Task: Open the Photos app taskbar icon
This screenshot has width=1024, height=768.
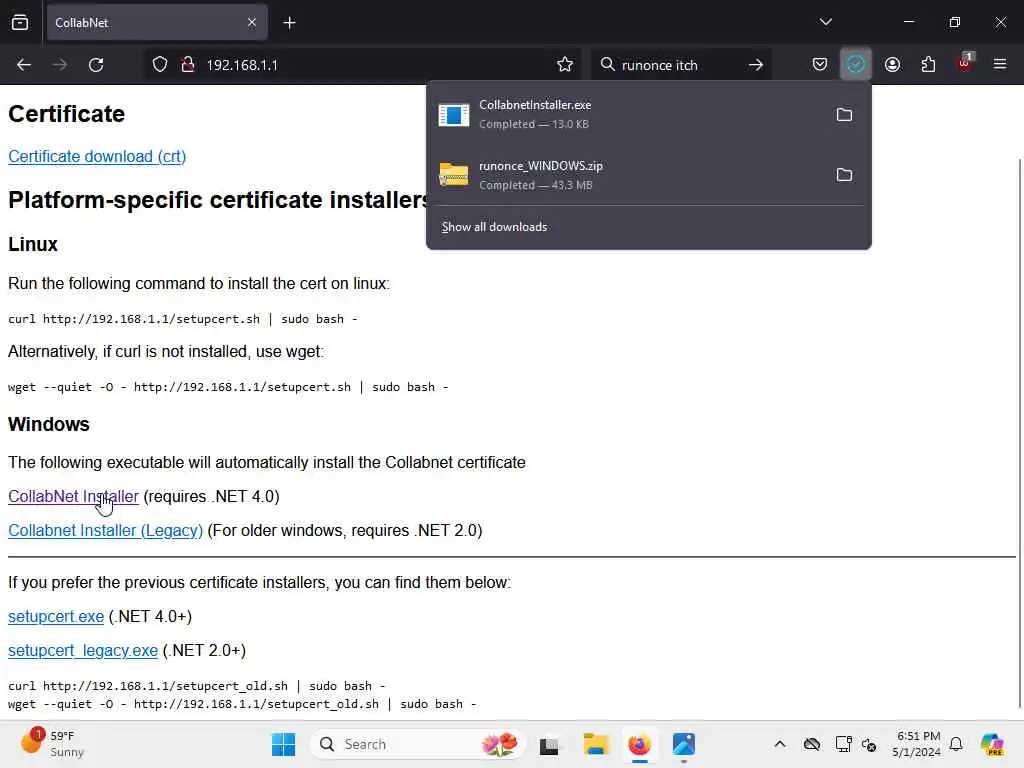Action: coord(684,744)
